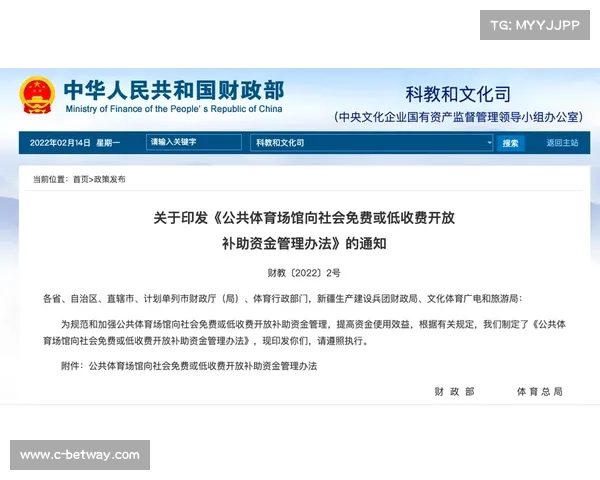Click the document number 财教〔2022〕2号
600x480 pixels.
tap(304, 273)
